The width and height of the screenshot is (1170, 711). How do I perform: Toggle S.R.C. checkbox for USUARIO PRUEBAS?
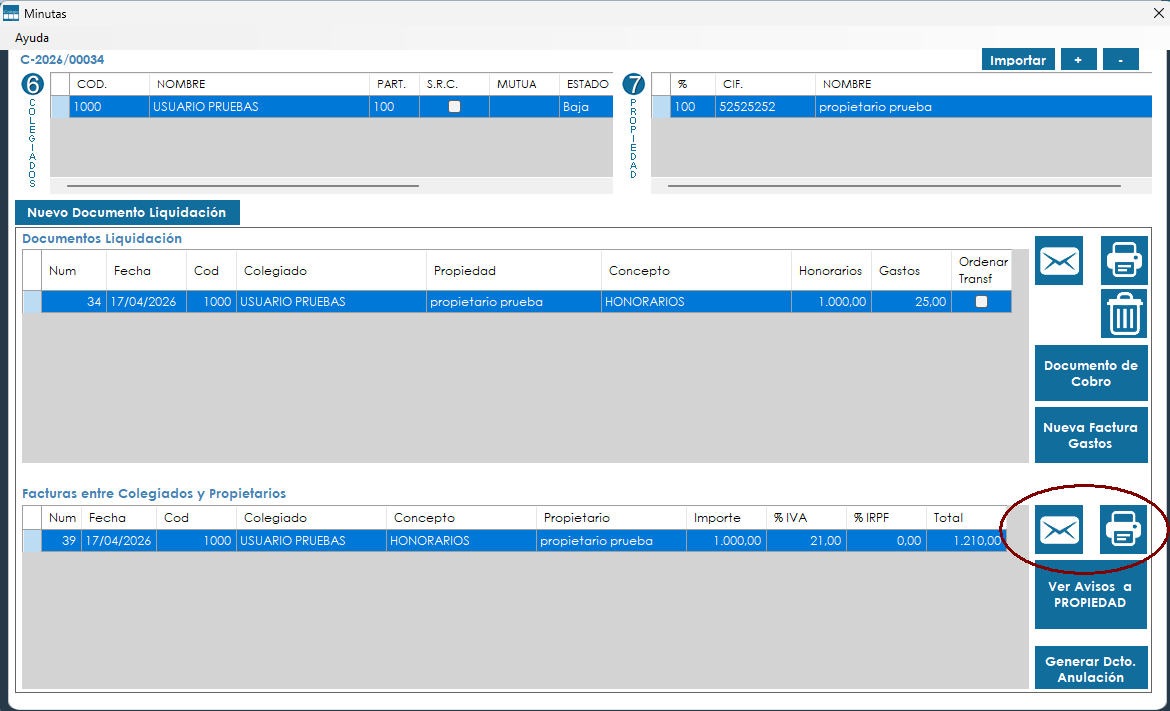tap(454, 106)
